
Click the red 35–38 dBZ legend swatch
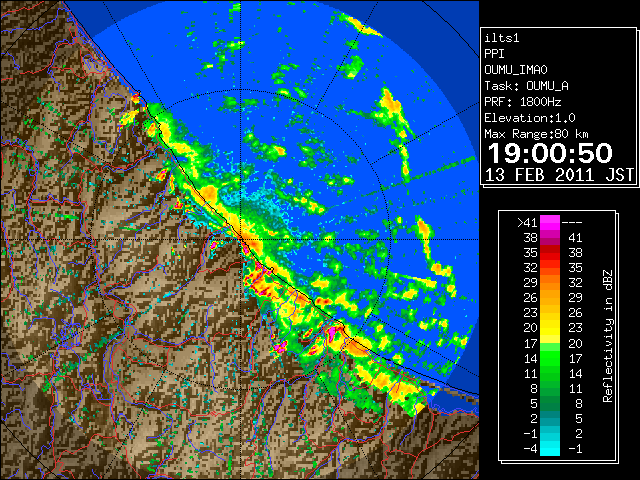click(x=550, y=252)
